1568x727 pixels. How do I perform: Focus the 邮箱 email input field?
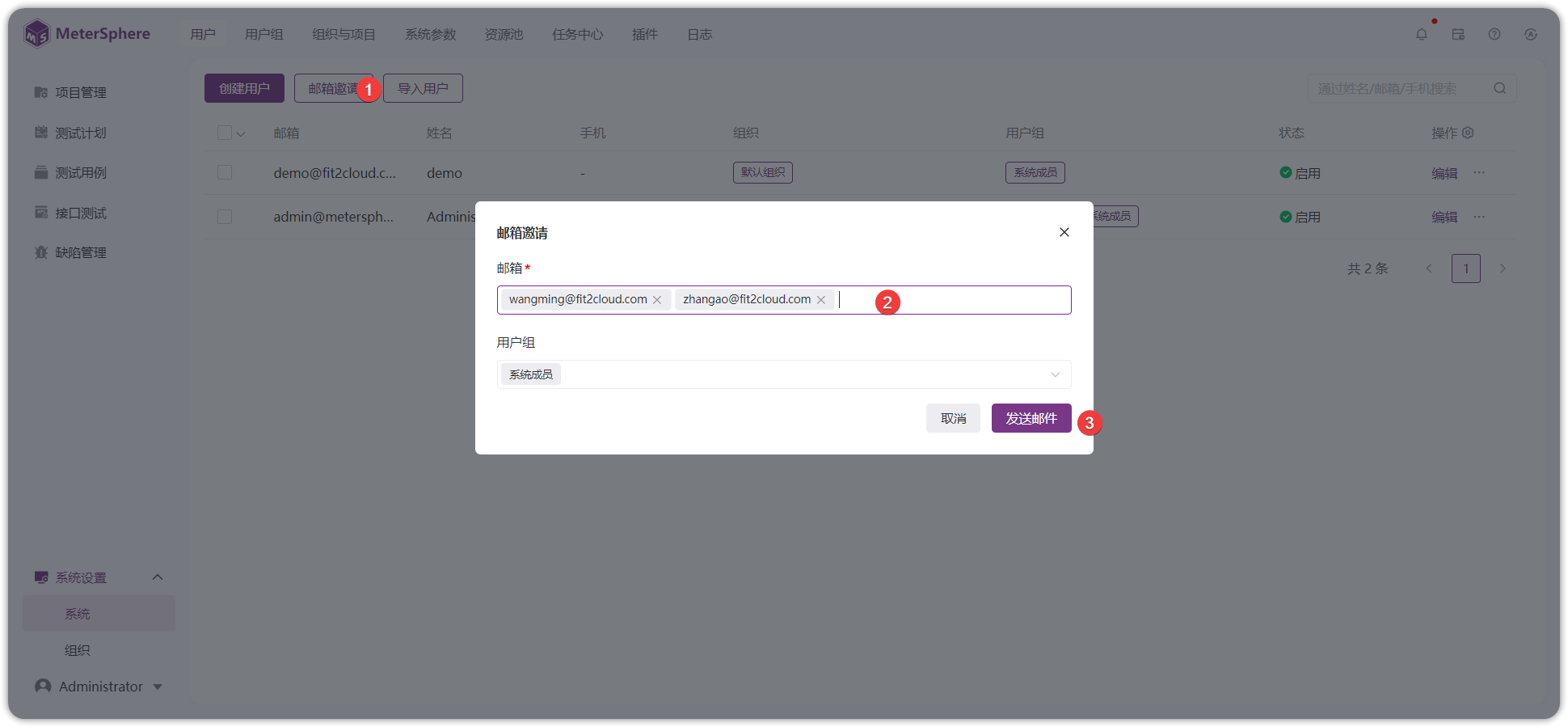(784, 300)
